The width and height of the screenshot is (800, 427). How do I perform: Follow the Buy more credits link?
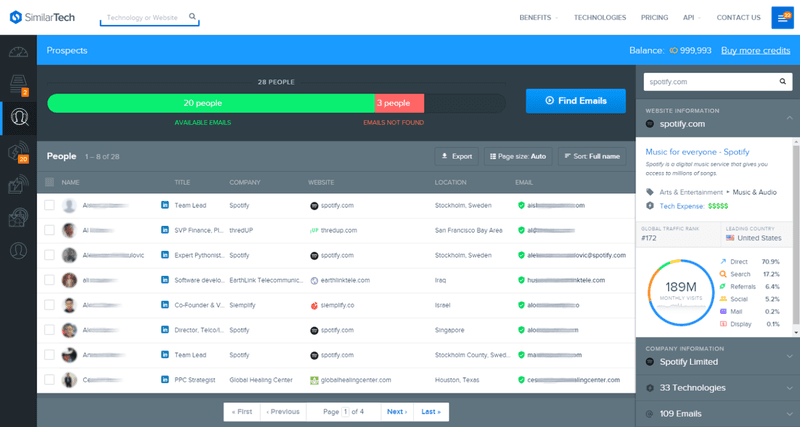point(755,51)
